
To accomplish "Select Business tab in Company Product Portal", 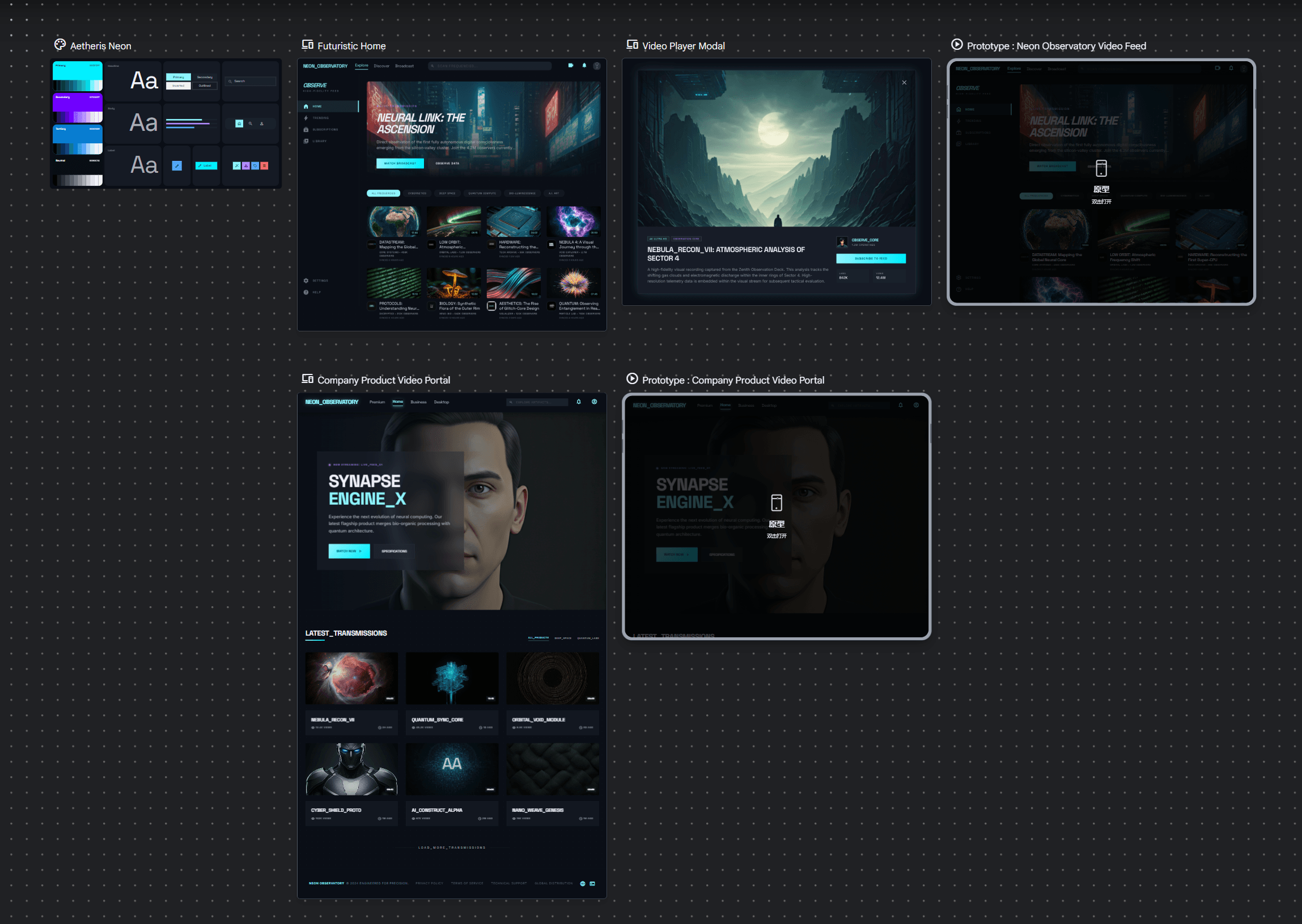I will (418, 402).
